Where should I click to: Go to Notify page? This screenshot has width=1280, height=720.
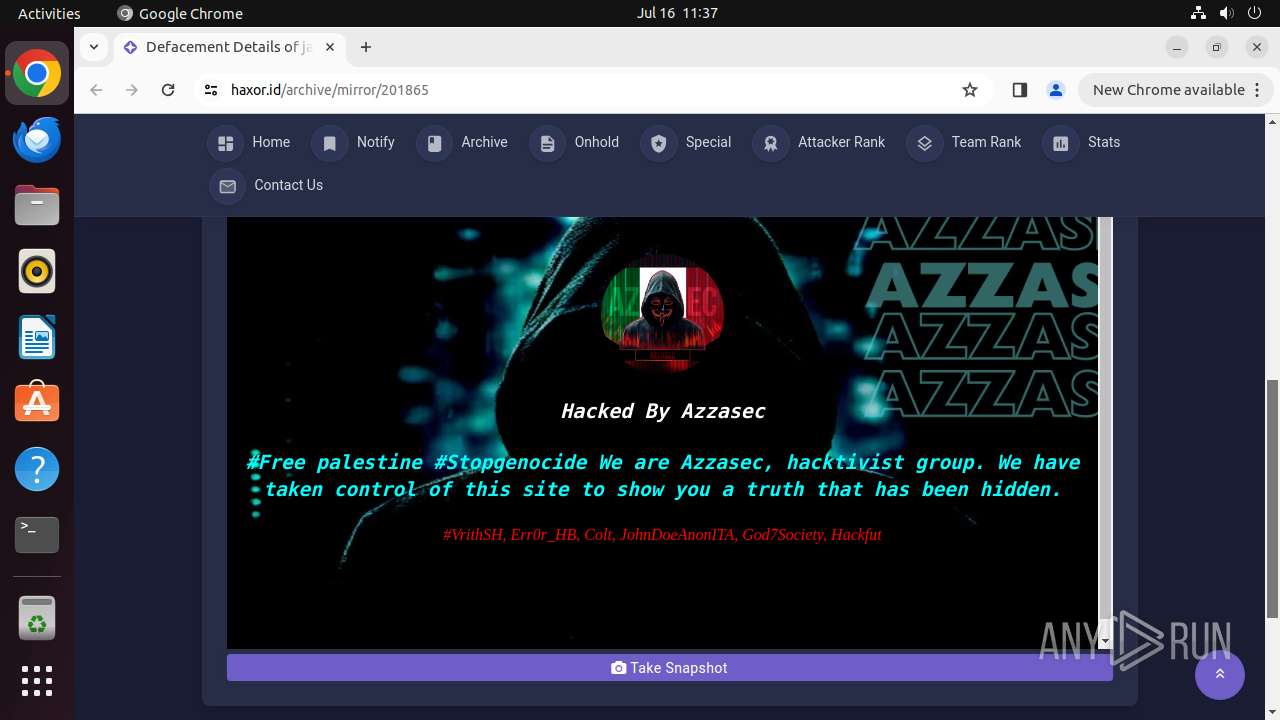(376, 142)
